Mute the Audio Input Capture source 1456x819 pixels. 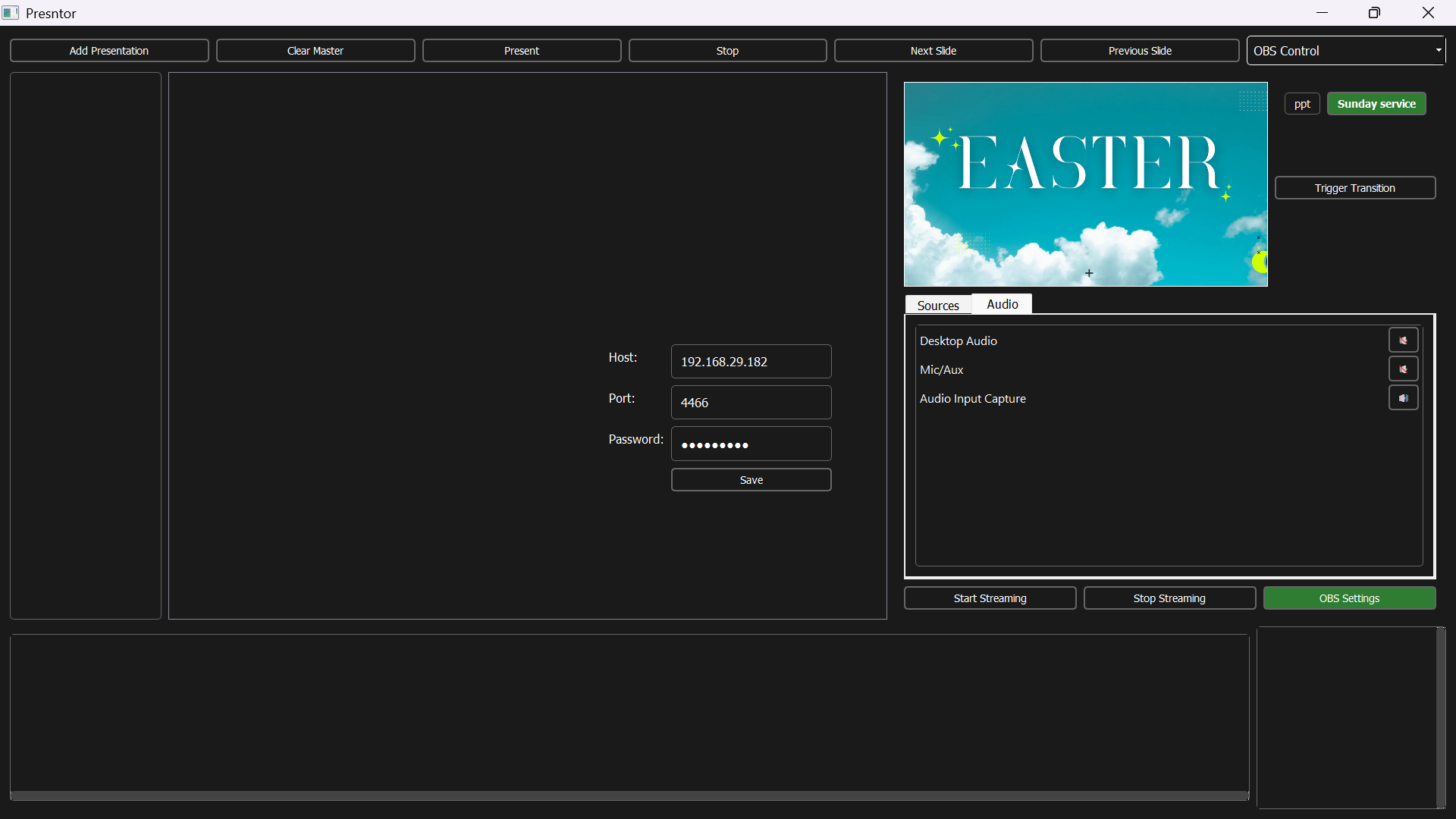coord(1403,397)
